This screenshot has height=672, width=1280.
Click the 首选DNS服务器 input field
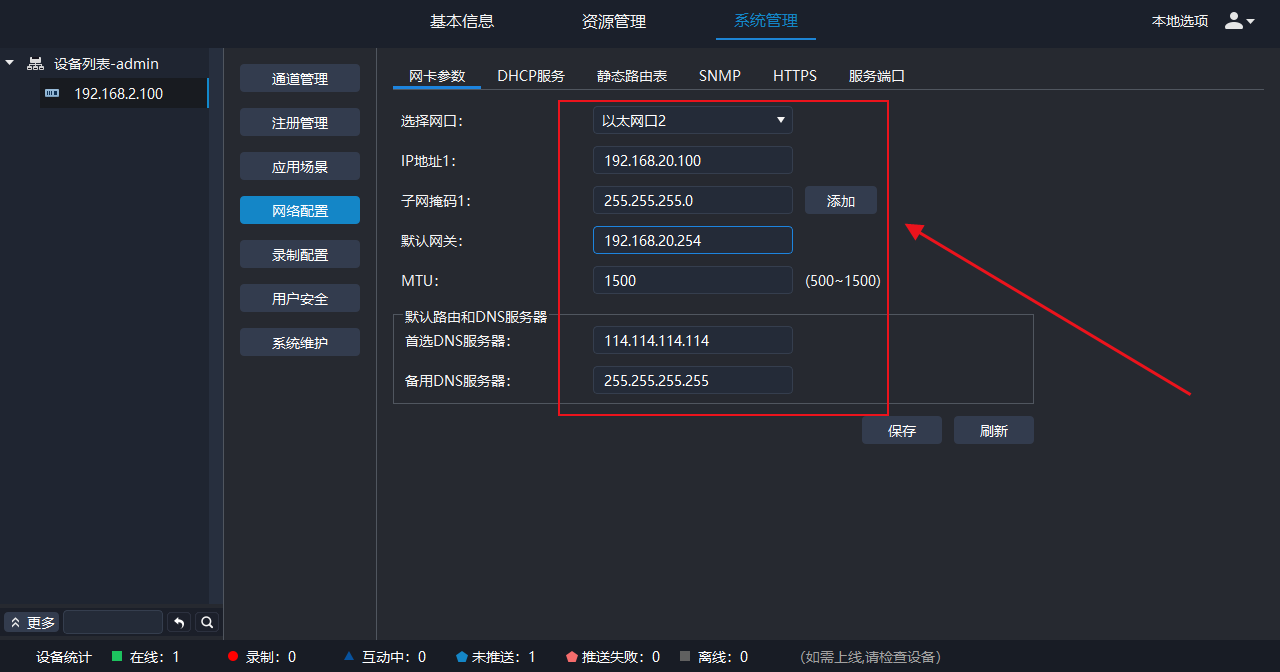pos(692,340)
